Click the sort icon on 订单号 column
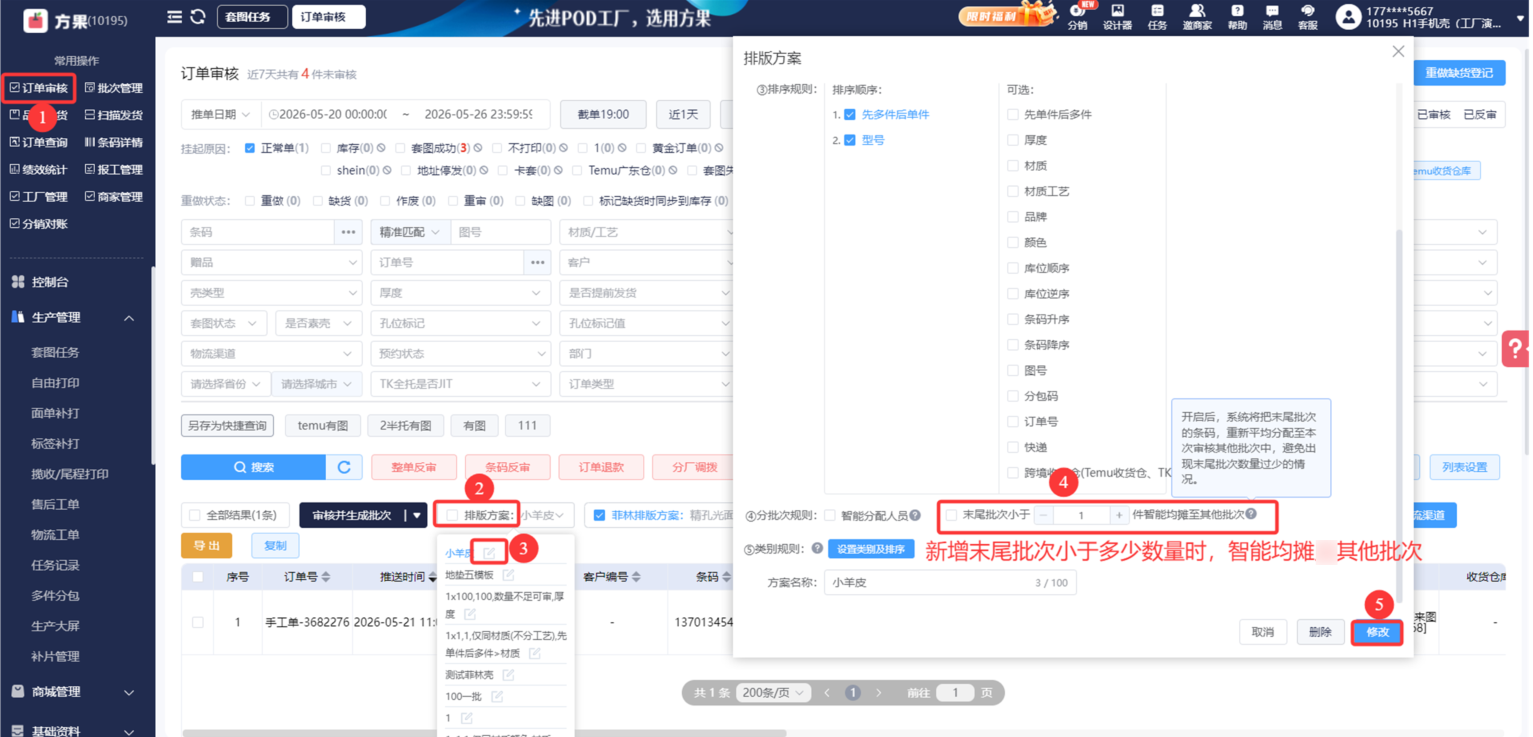 [x=326, y=577]
